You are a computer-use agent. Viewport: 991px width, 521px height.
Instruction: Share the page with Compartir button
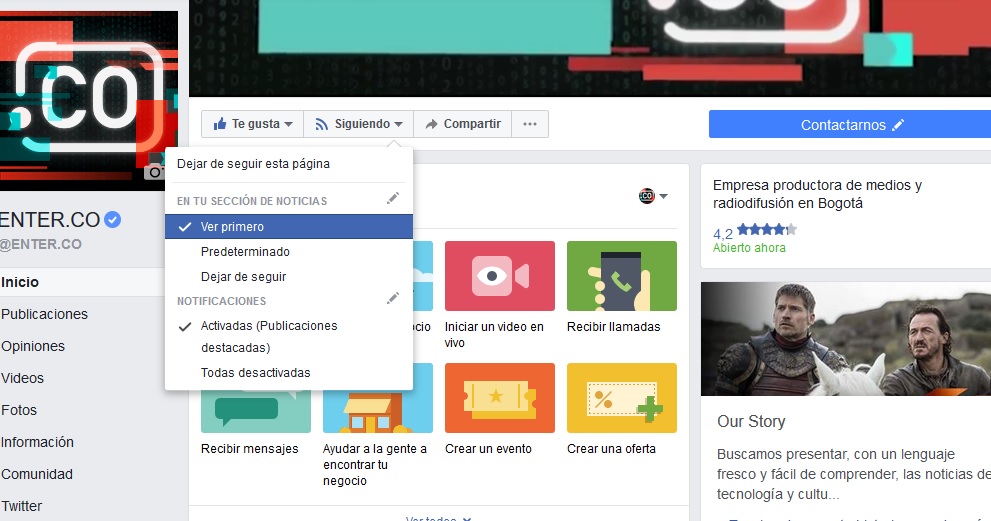463,124
